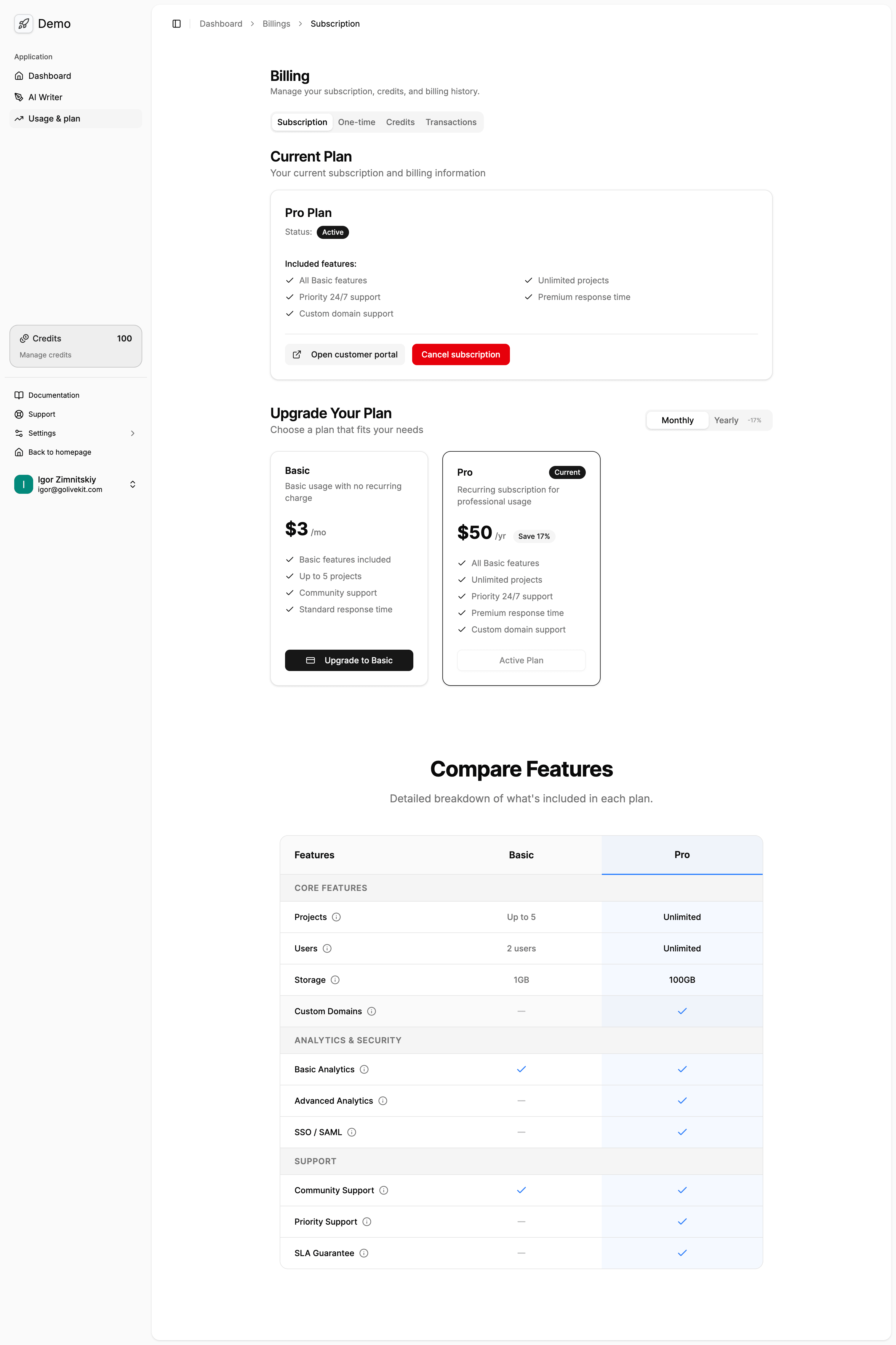
Task: Open the Documentation link in sidebar
Action: click(76, 395)
